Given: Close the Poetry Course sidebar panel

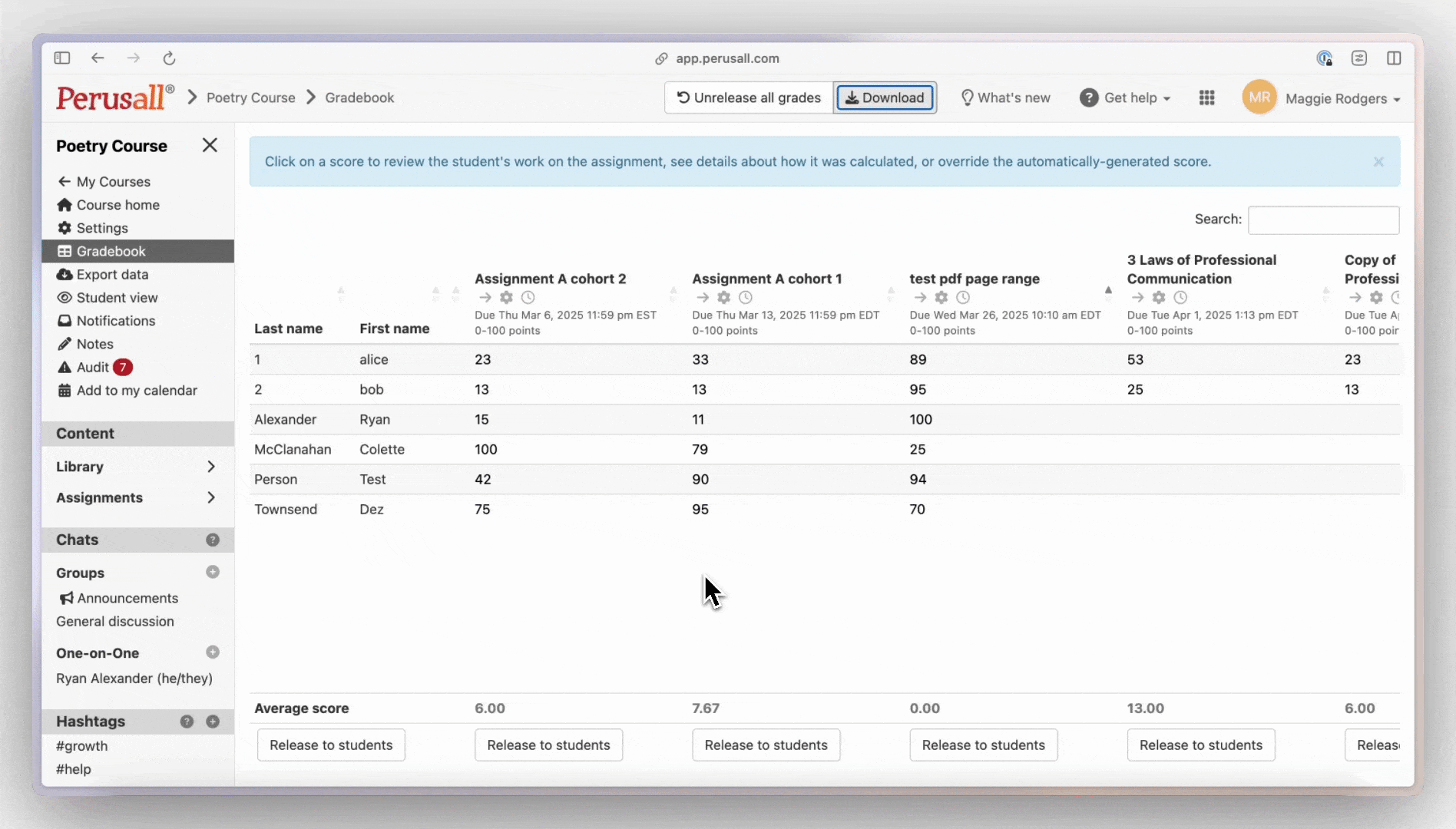Looking at the screenshot, I should pos(210,145).
